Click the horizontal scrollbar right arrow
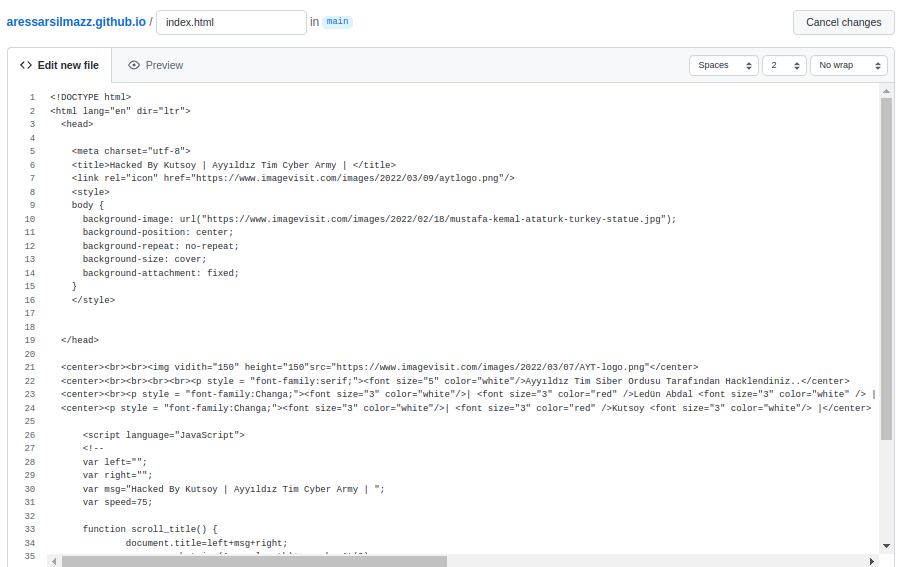 [872, 561]
